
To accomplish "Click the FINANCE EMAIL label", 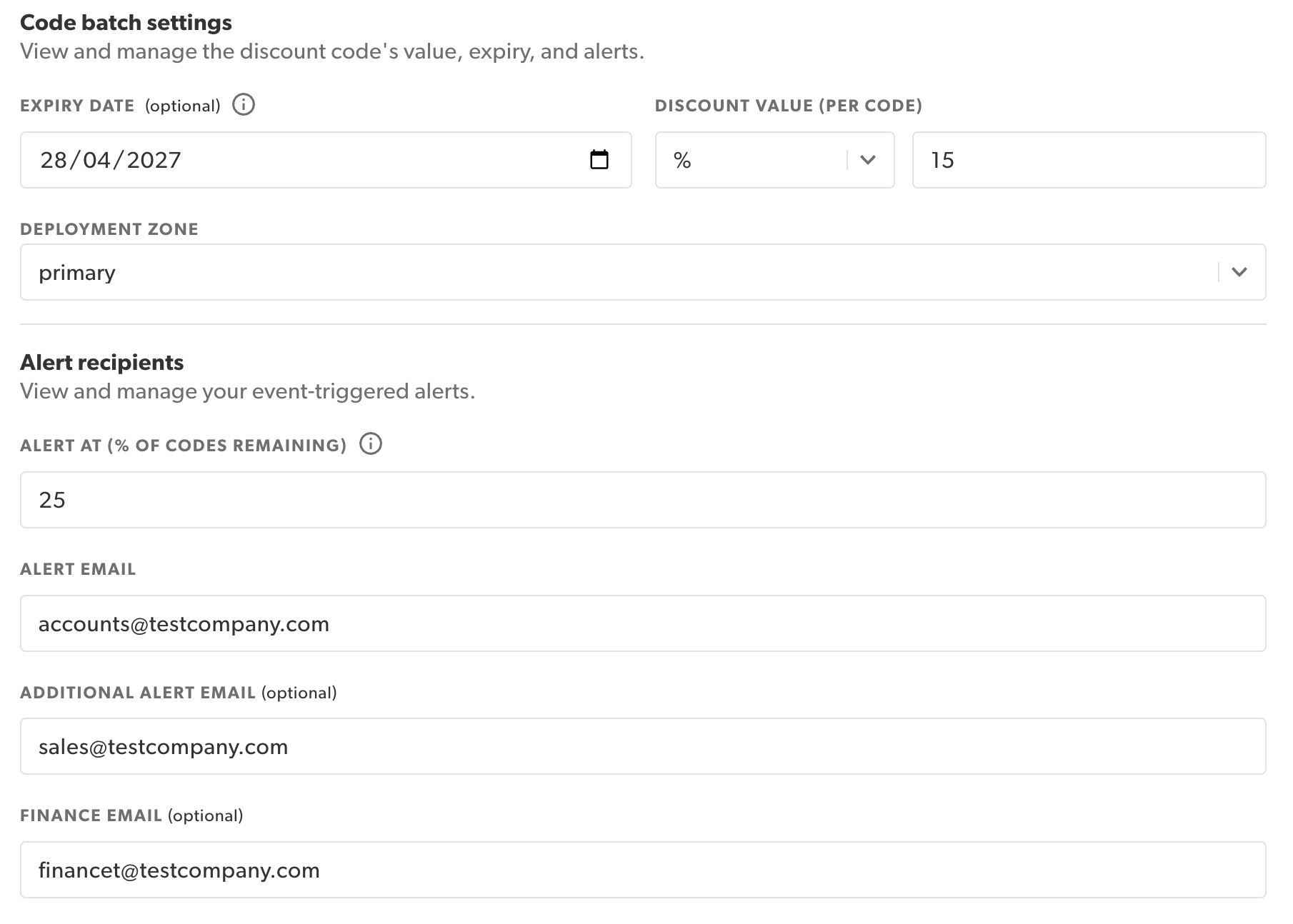I will [91, 815].
